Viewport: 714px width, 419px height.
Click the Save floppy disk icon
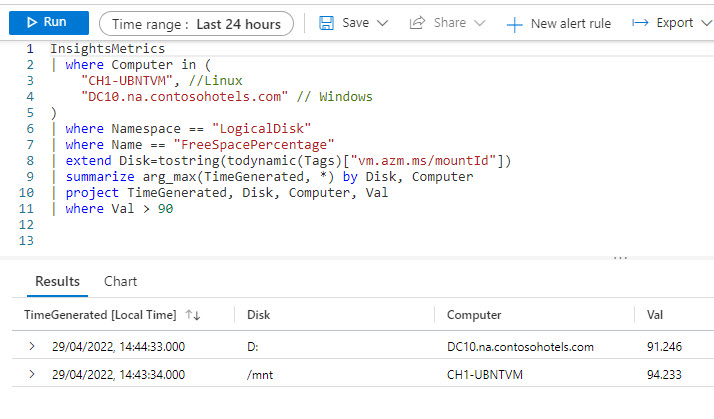326,22
